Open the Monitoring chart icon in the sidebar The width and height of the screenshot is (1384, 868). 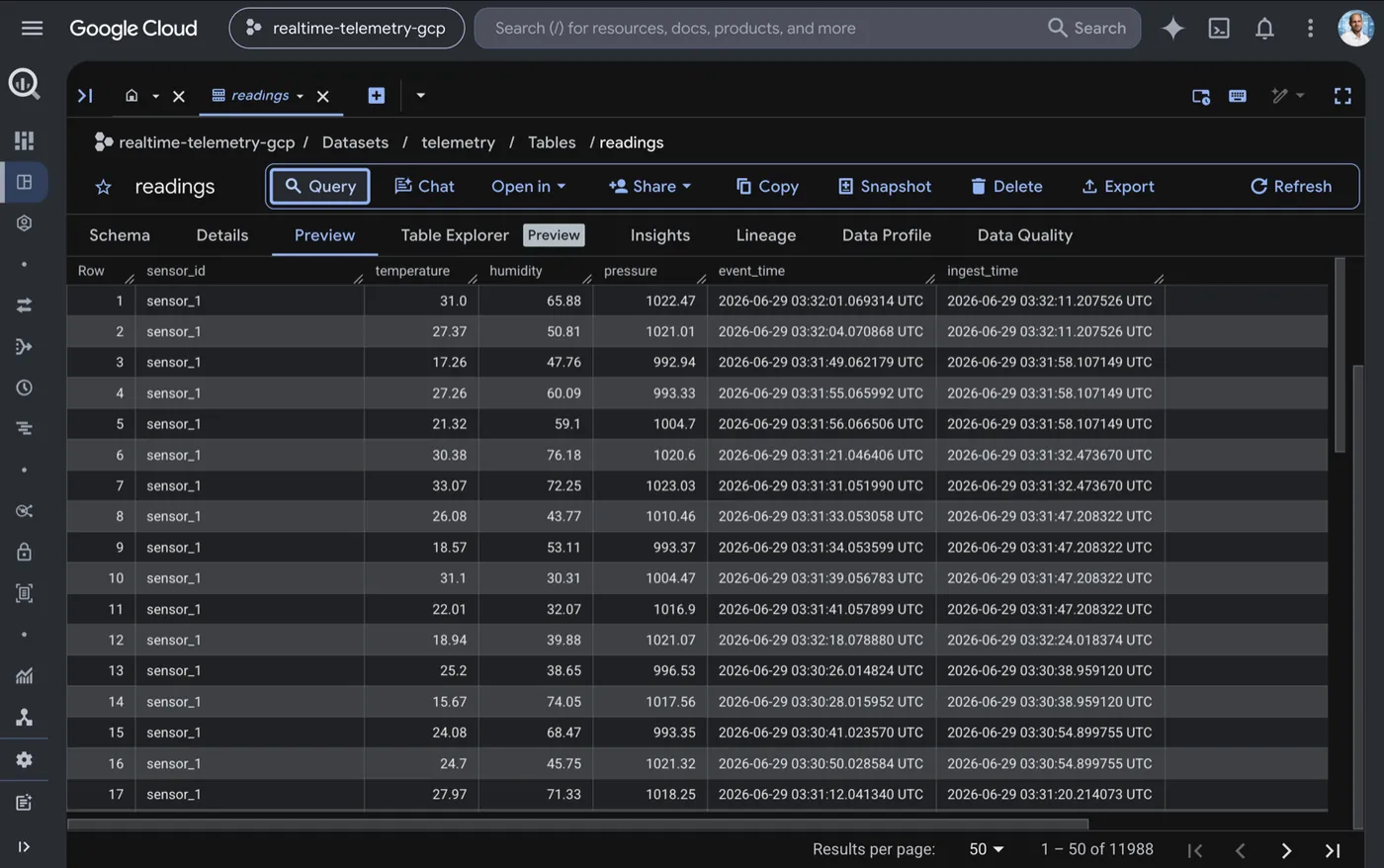point(25,676)
